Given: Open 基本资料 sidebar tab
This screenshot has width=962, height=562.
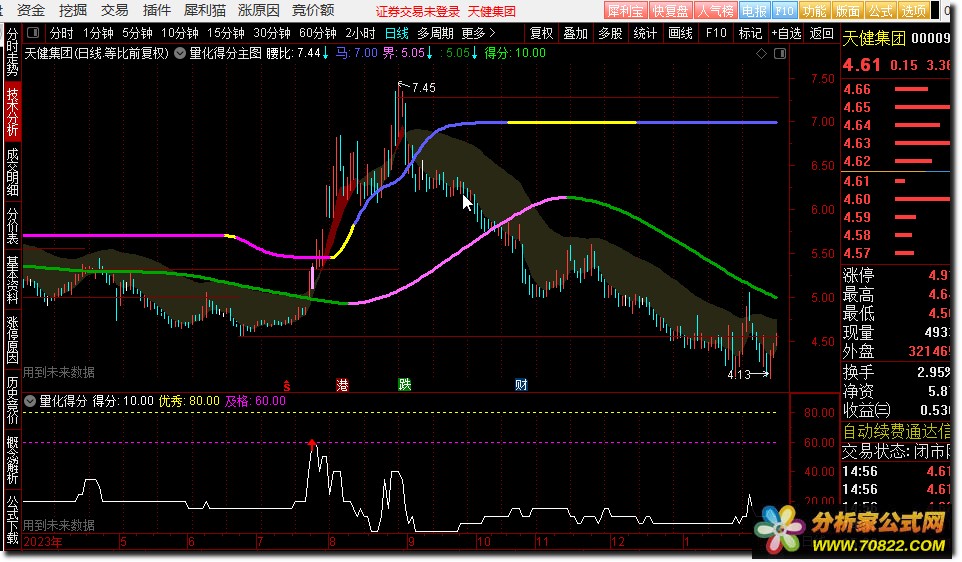Looking at the screenshot, I should pyautogui.click(x=12, y=280).
